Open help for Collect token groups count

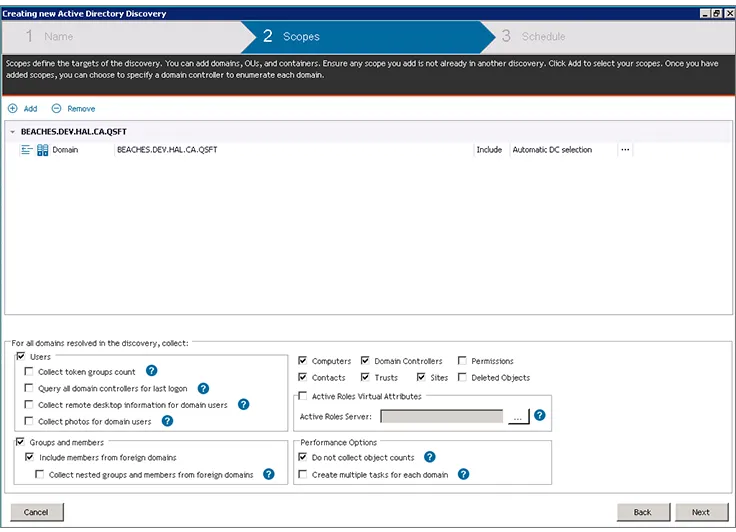tap(152, 371)
